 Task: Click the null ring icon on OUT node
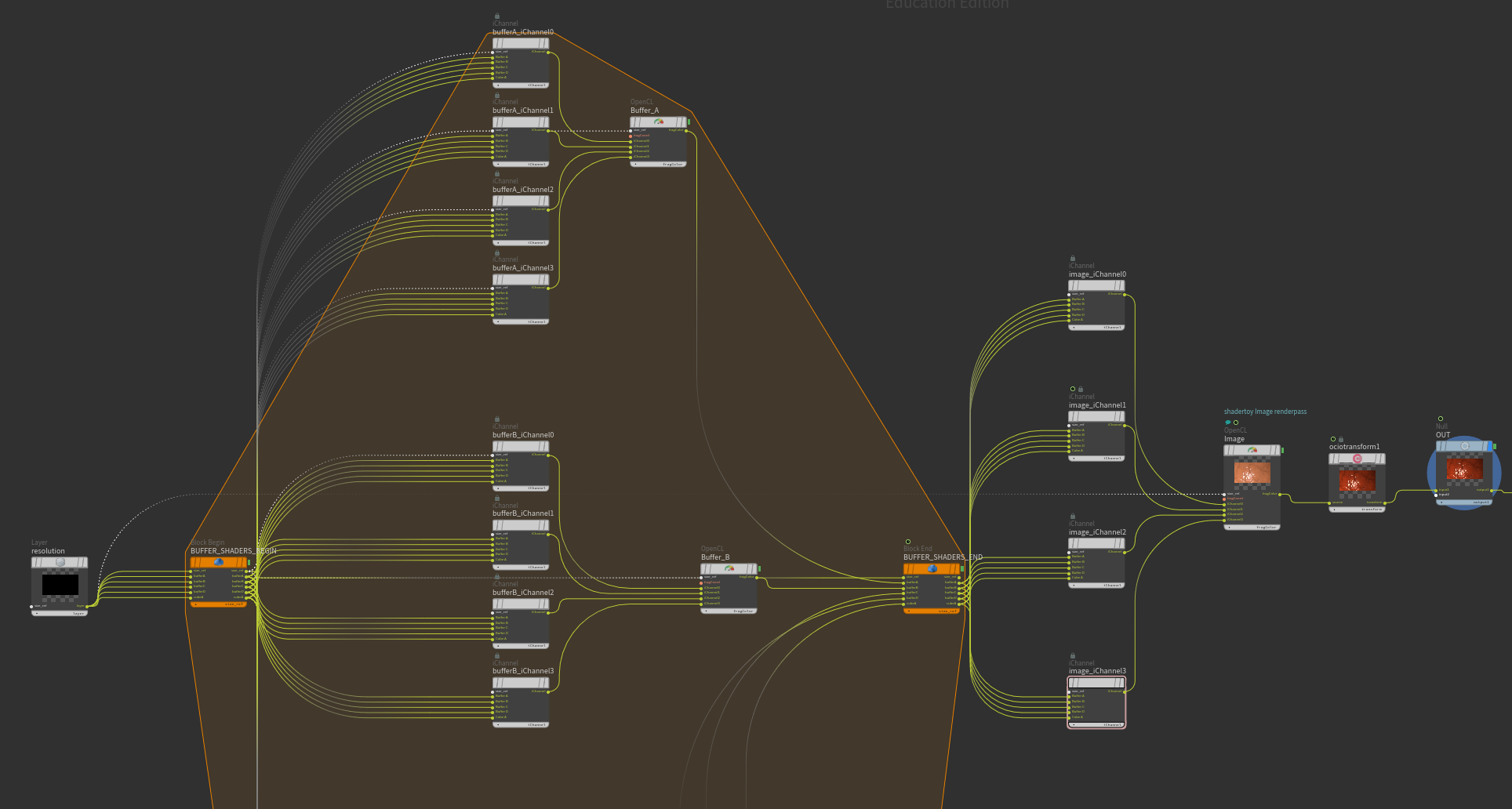coord(1464,446)
